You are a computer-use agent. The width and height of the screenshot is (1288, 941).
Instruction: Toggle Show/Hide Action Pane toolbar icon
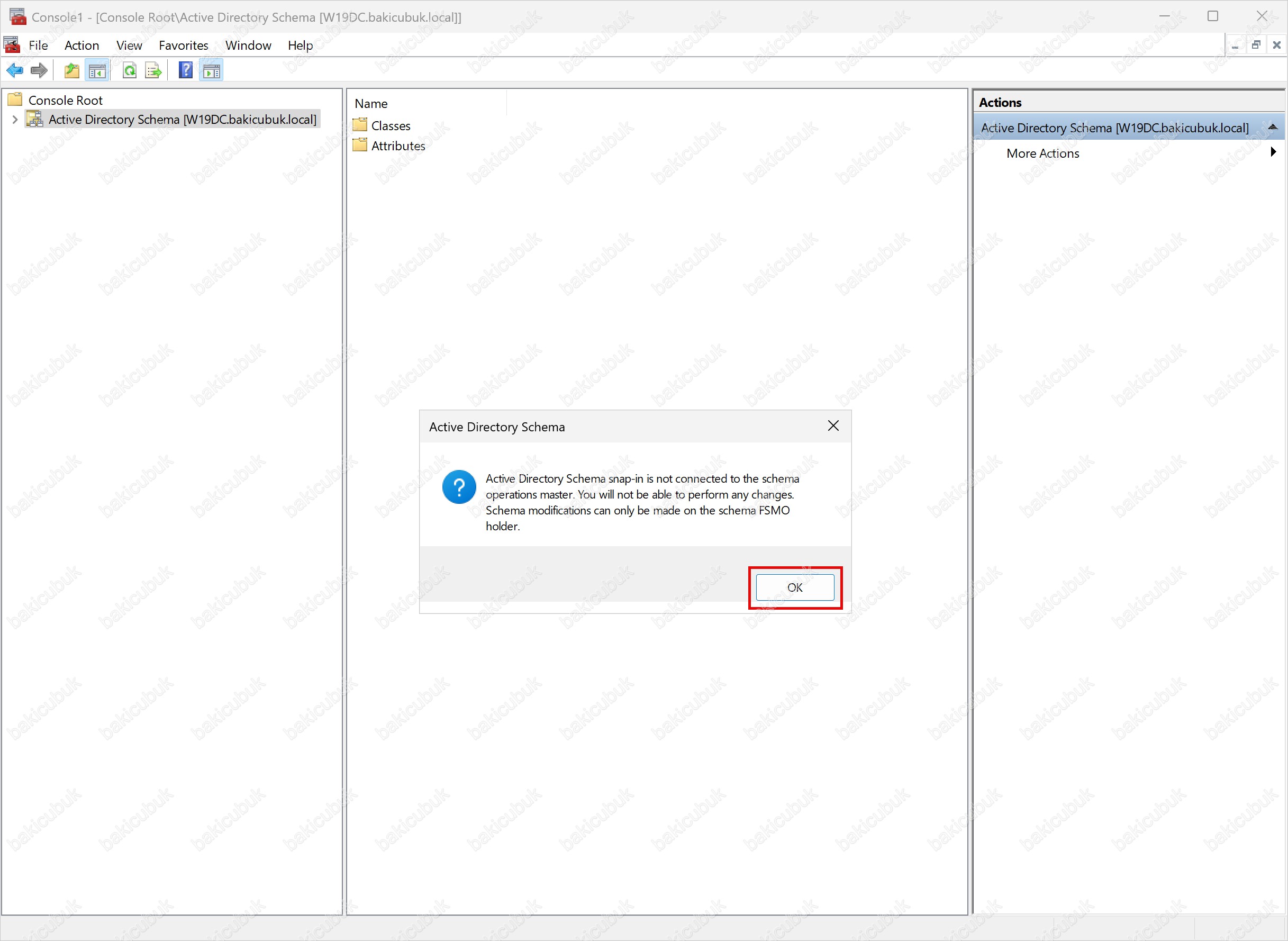[x=211, y=70]
